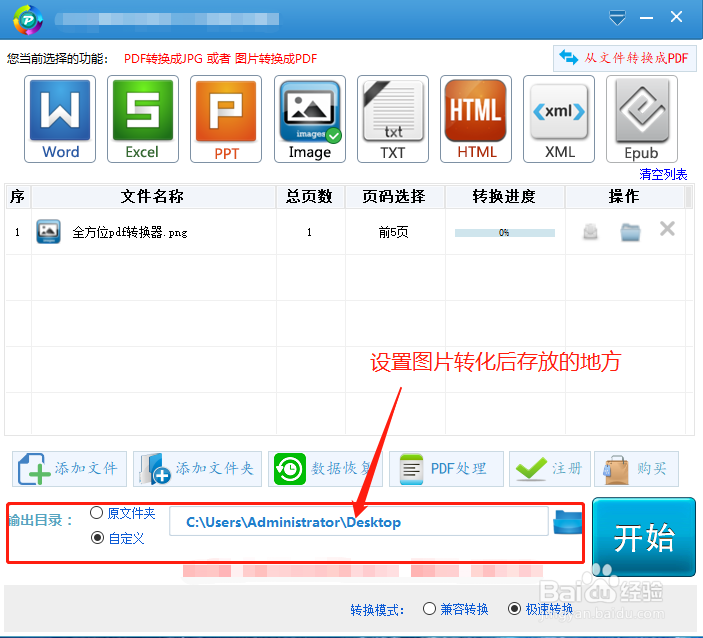The height and width of the screenshot is (638, 703).
Task: Click the output path field showing Desktop
Action: (359, 521)
